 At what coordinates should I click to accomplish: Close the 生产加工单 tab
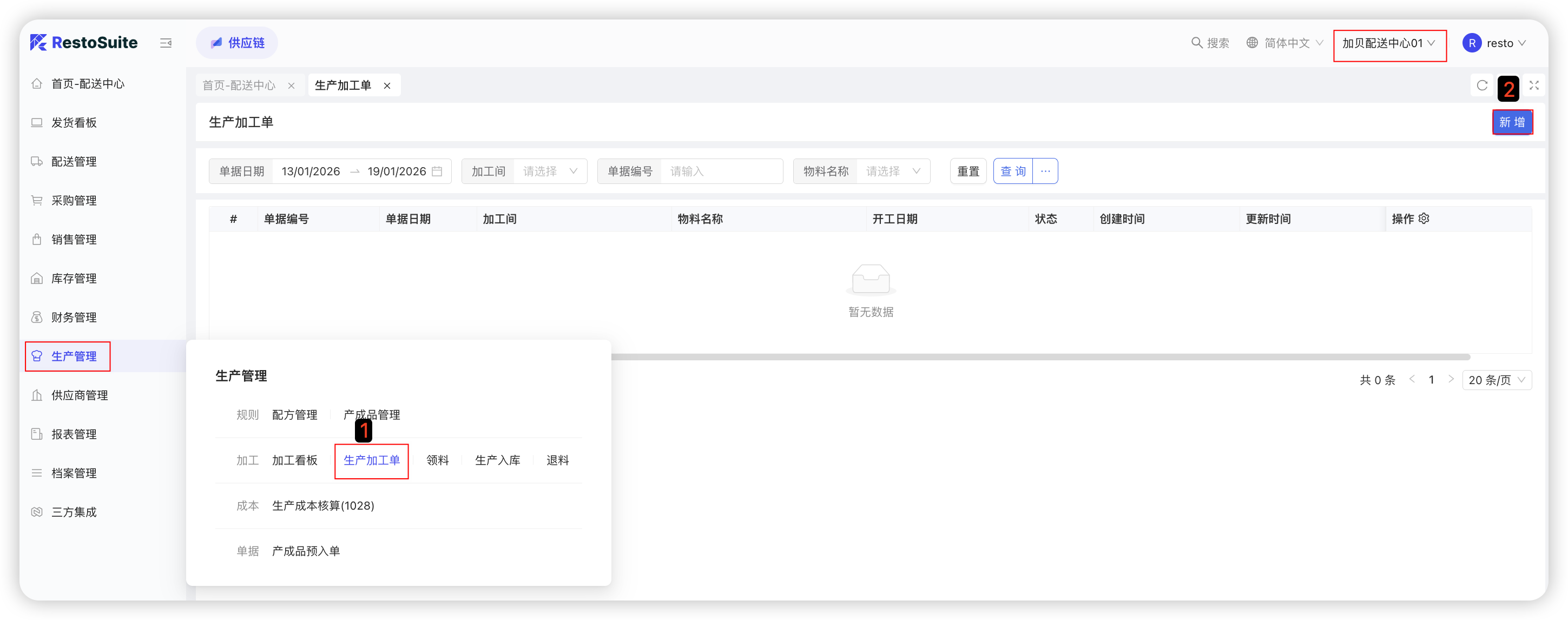pyautogui.click(x=387, y=86)
